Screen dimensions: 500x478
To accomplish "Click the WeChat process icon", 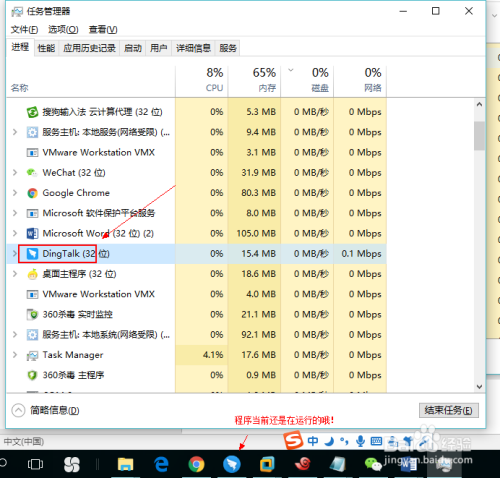I will pos(32,173).
